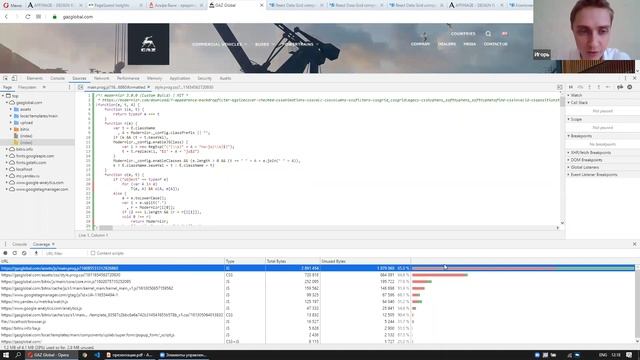Collapse the gazglobal.com tree node
This screenshot has width=640, height=360.
[x=7, y=102]
